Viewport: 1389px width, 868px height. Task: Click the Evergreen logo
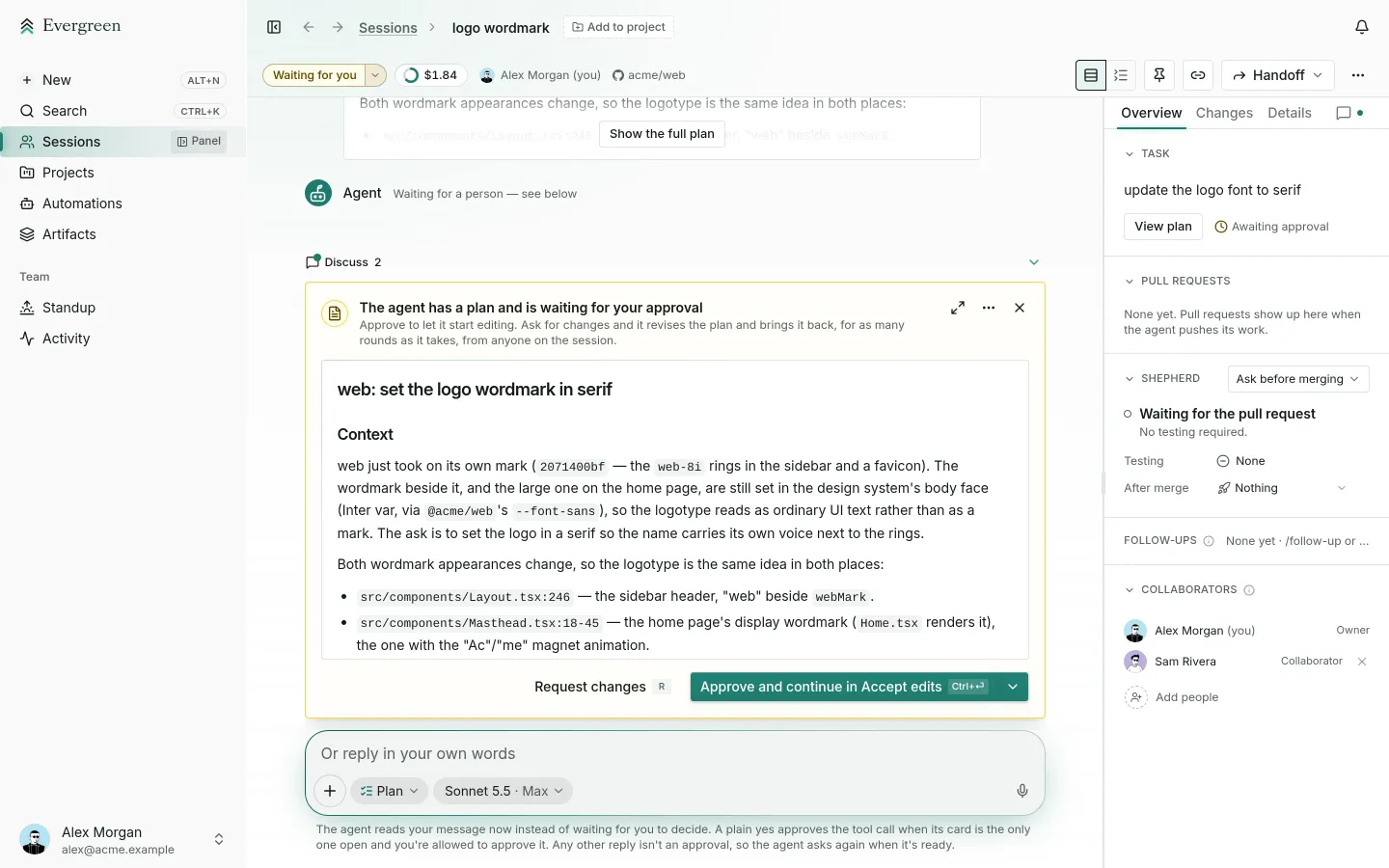(70, 26)
